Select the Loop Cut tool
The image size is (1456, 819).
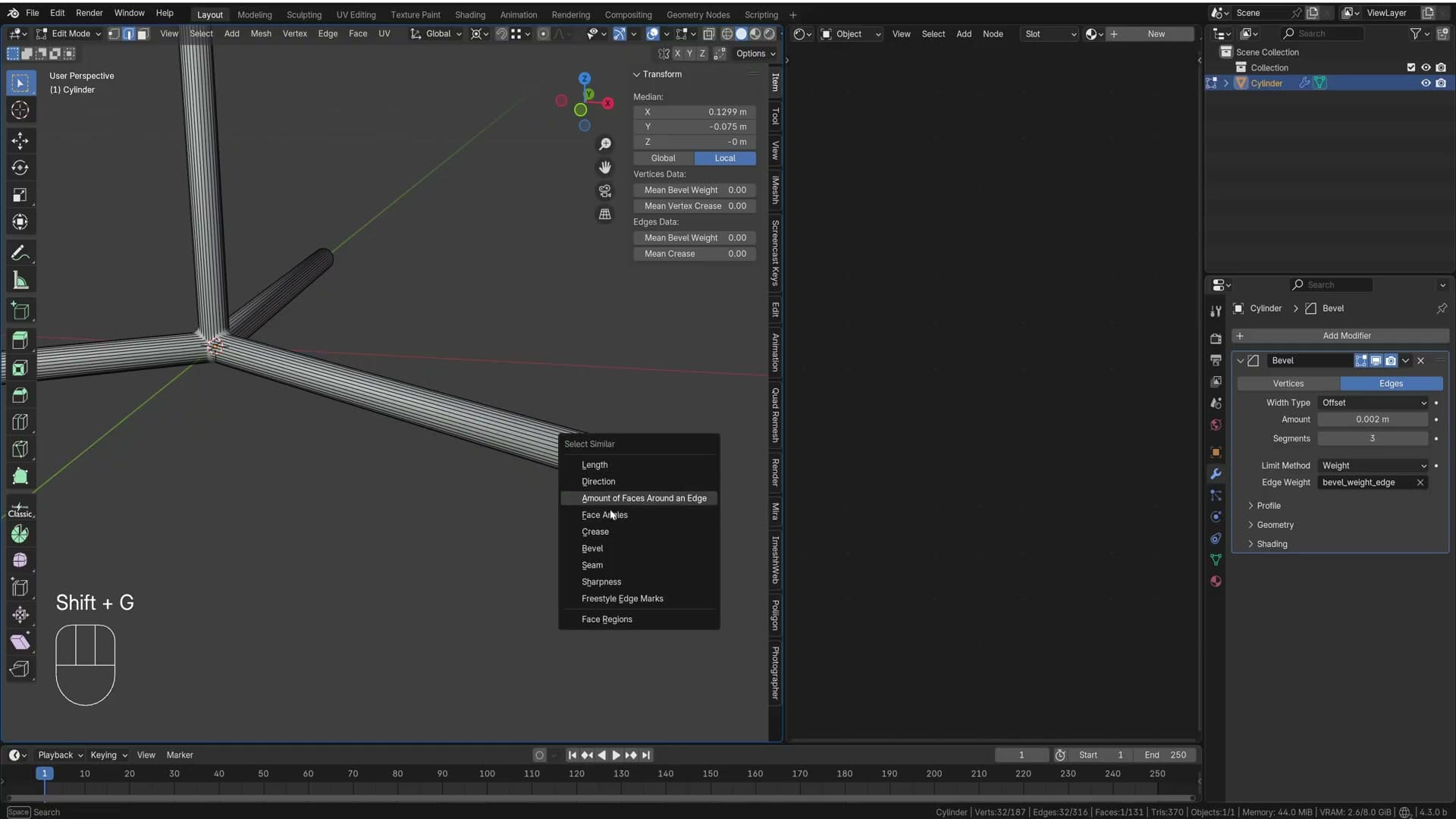point(20,422)
